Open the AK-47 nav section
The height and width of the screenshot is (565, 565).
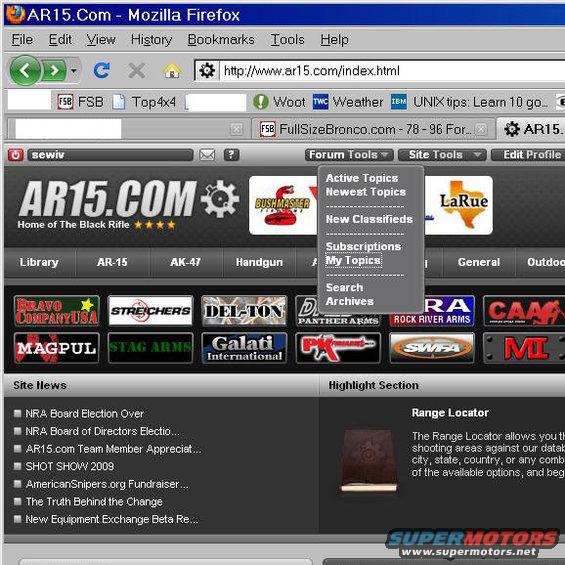coord(185,262)
